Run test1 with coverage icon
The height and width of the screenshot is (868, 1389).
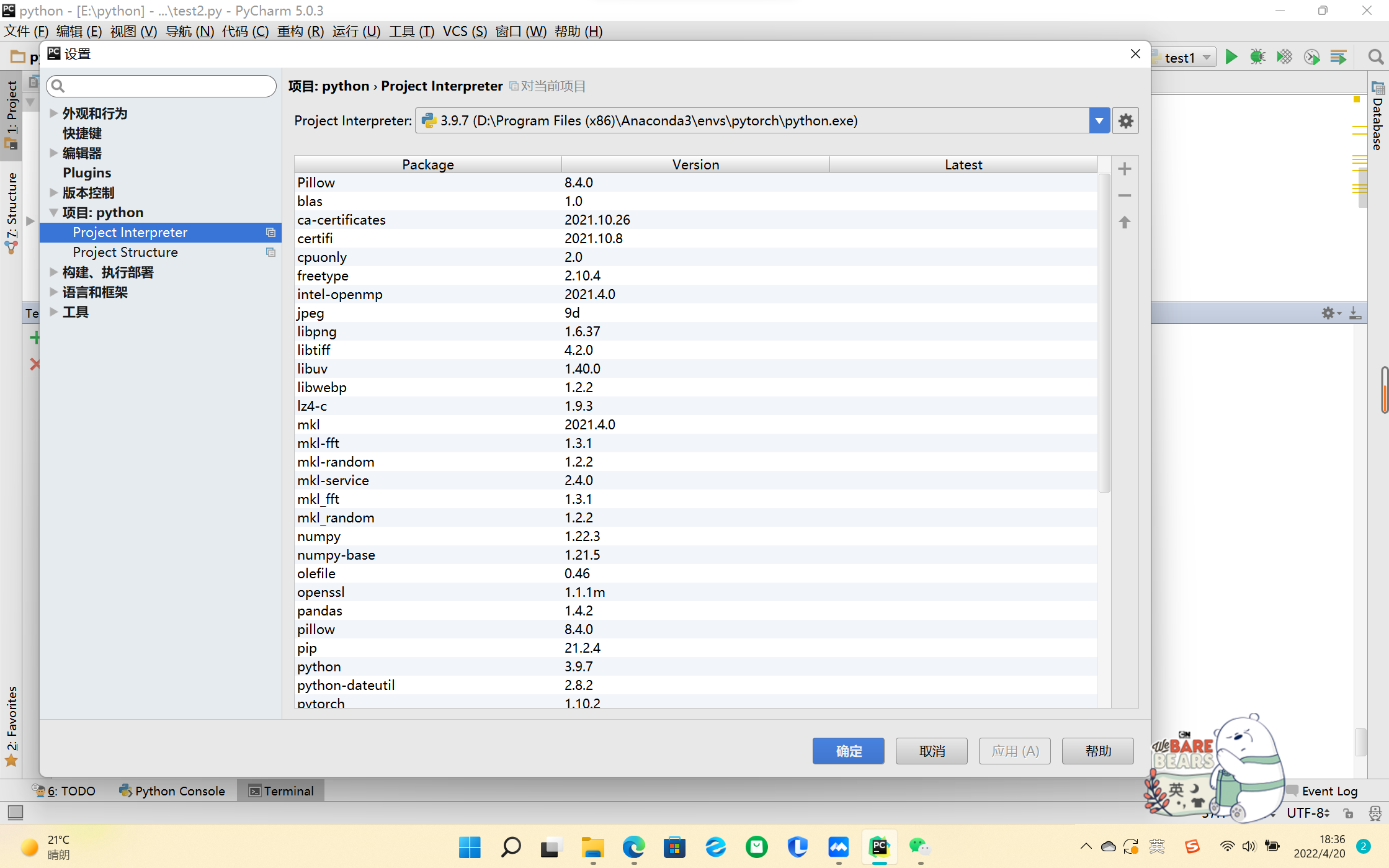point(1284,56)
